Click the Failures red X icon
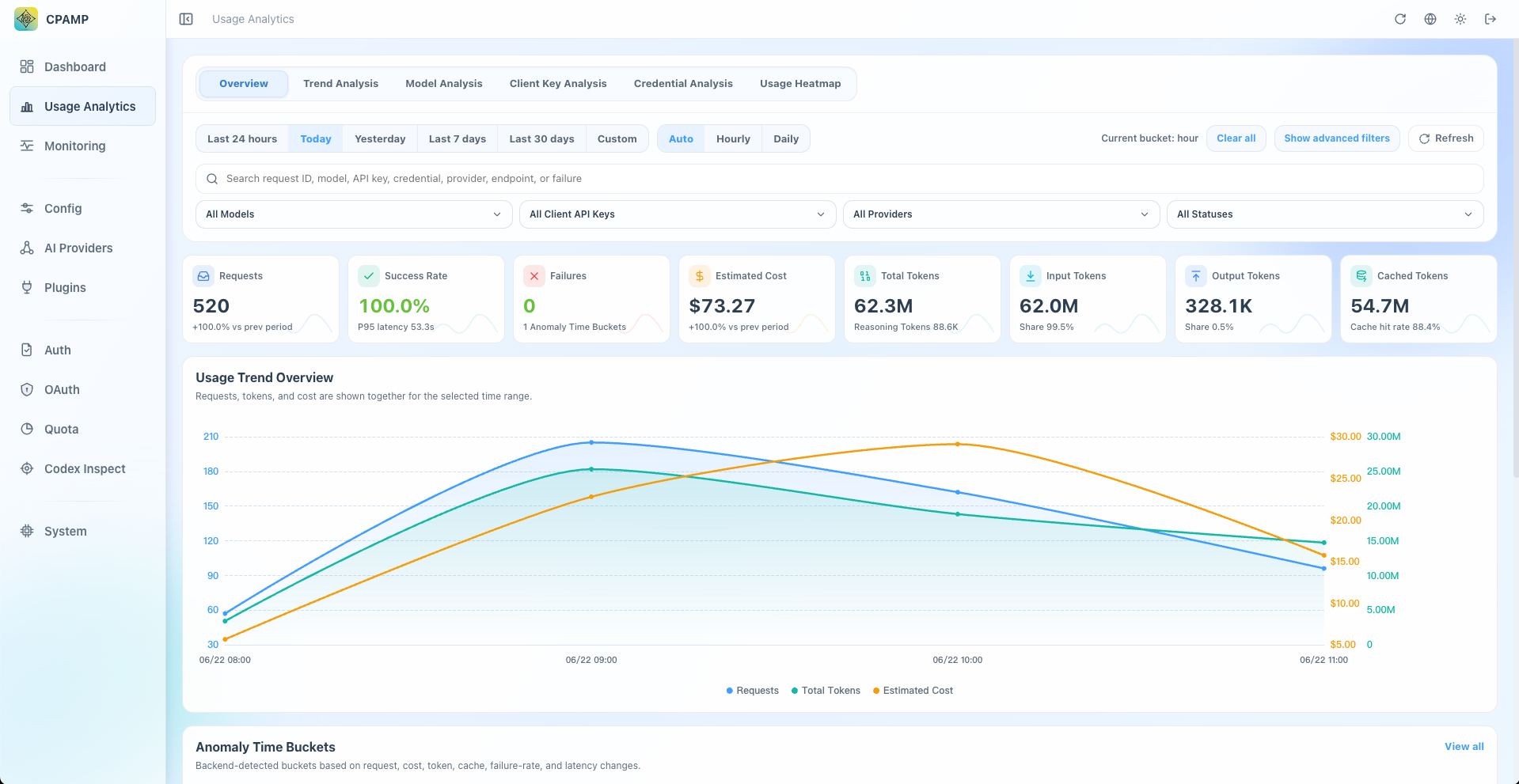The image size is (1519, 784). pos(534,276)
